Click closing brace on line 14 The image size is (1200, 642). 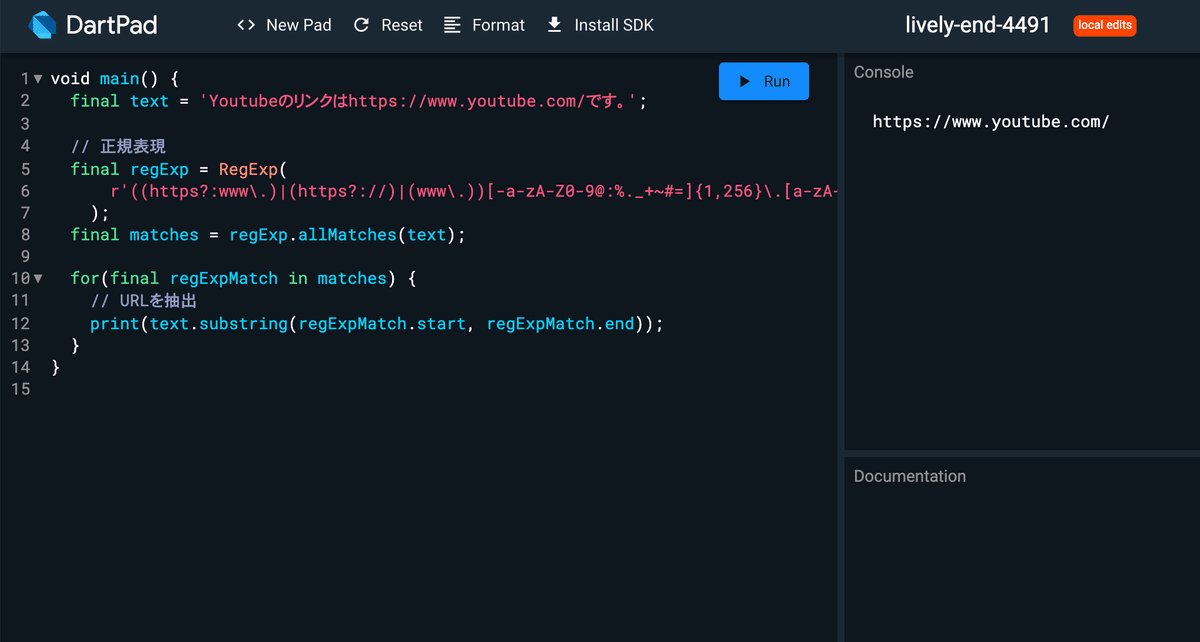click(56, 367)
